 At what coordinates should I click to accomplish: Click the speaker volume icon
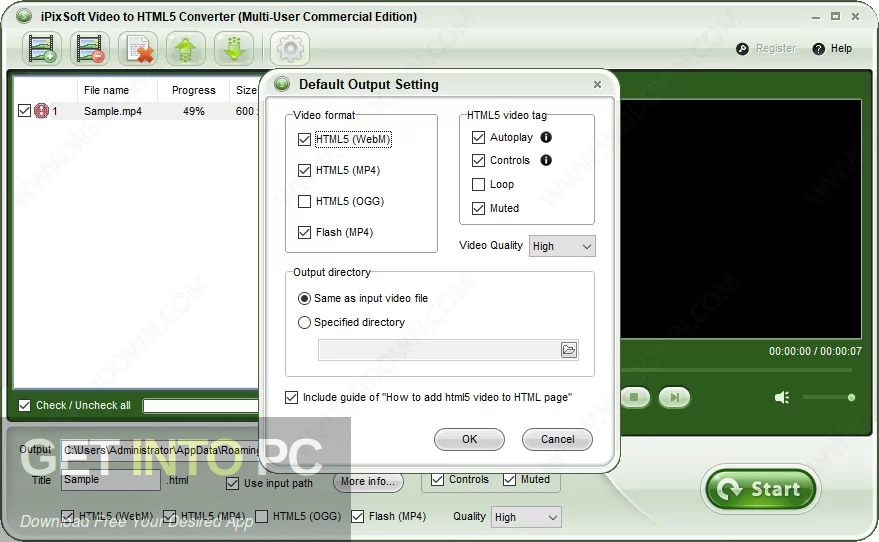tap(782, 397)
